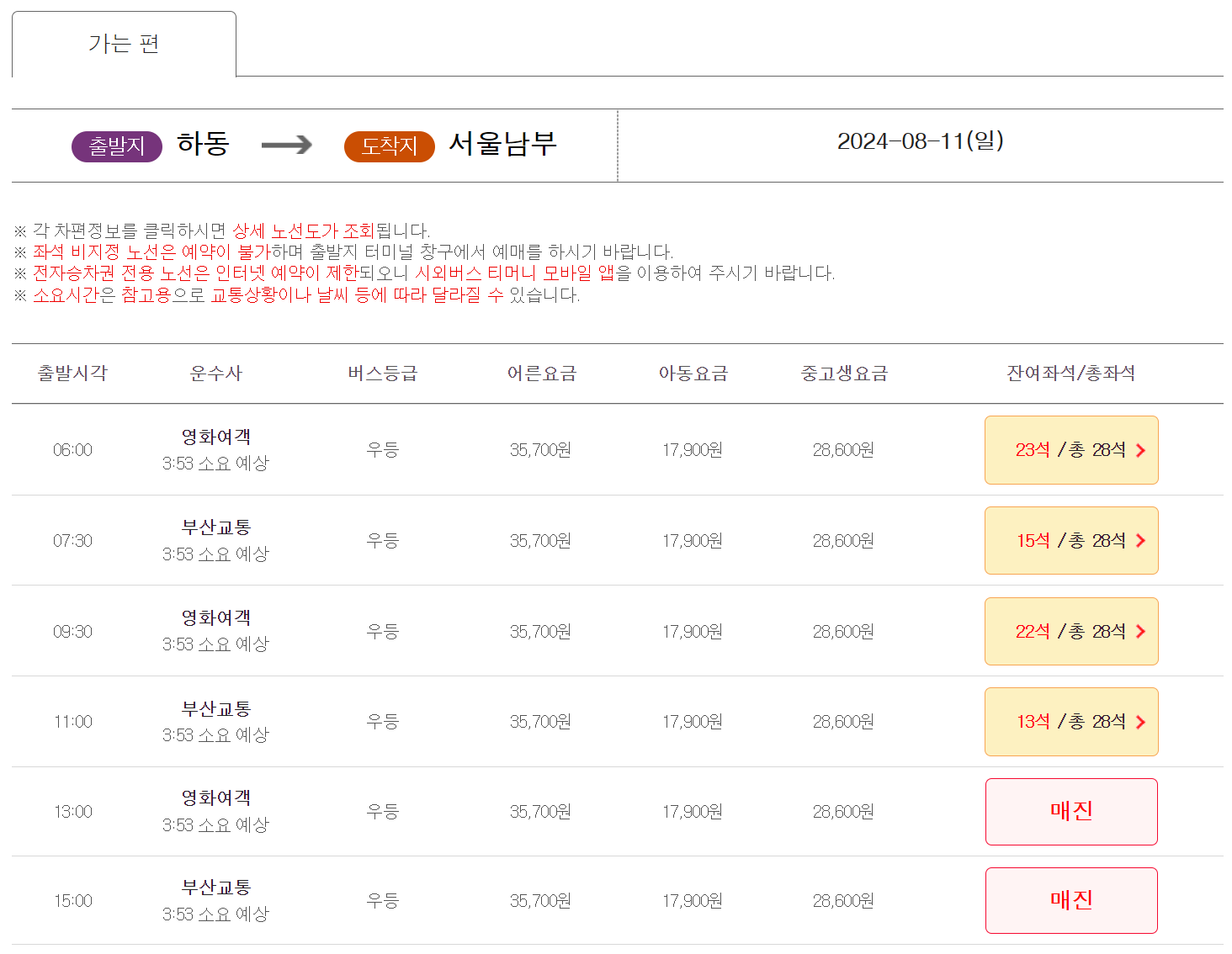Click student fare 28,600원 in 09:30 row
The width and height of the screenshot is (1232, 954).
pos(843,632)
